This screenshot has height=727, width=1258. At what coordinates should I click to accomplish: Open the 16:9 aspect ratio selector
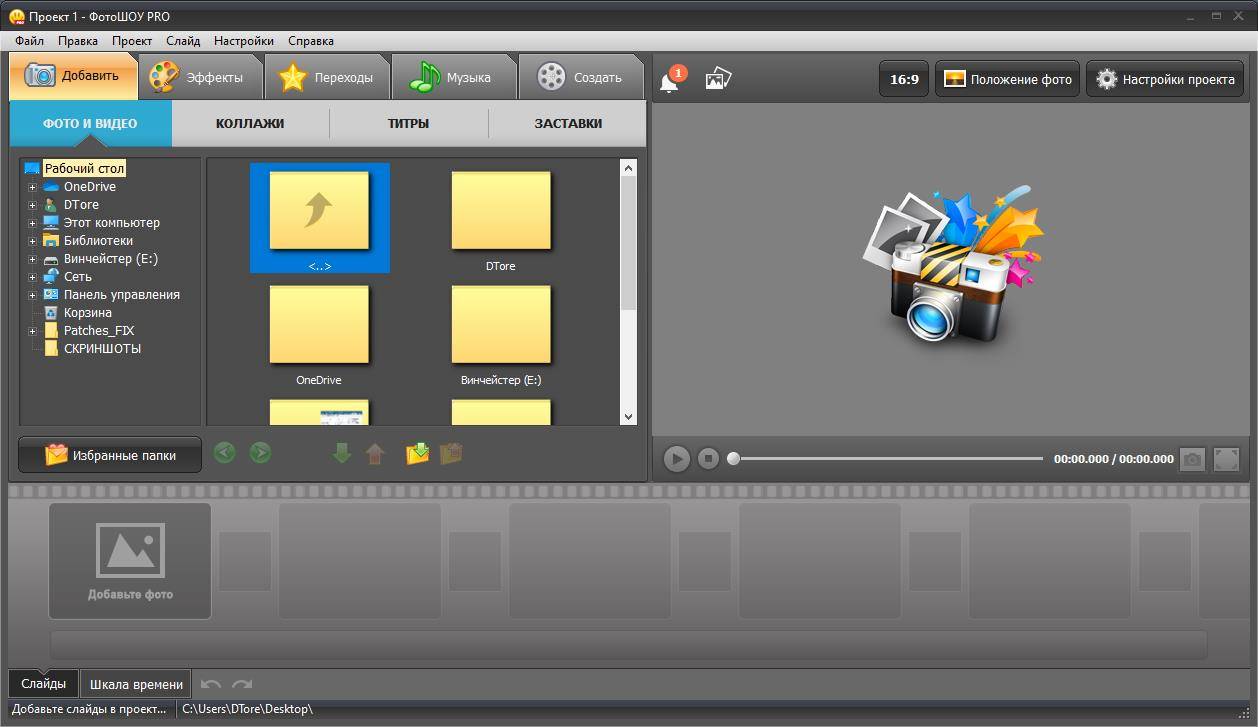(904, 79)
